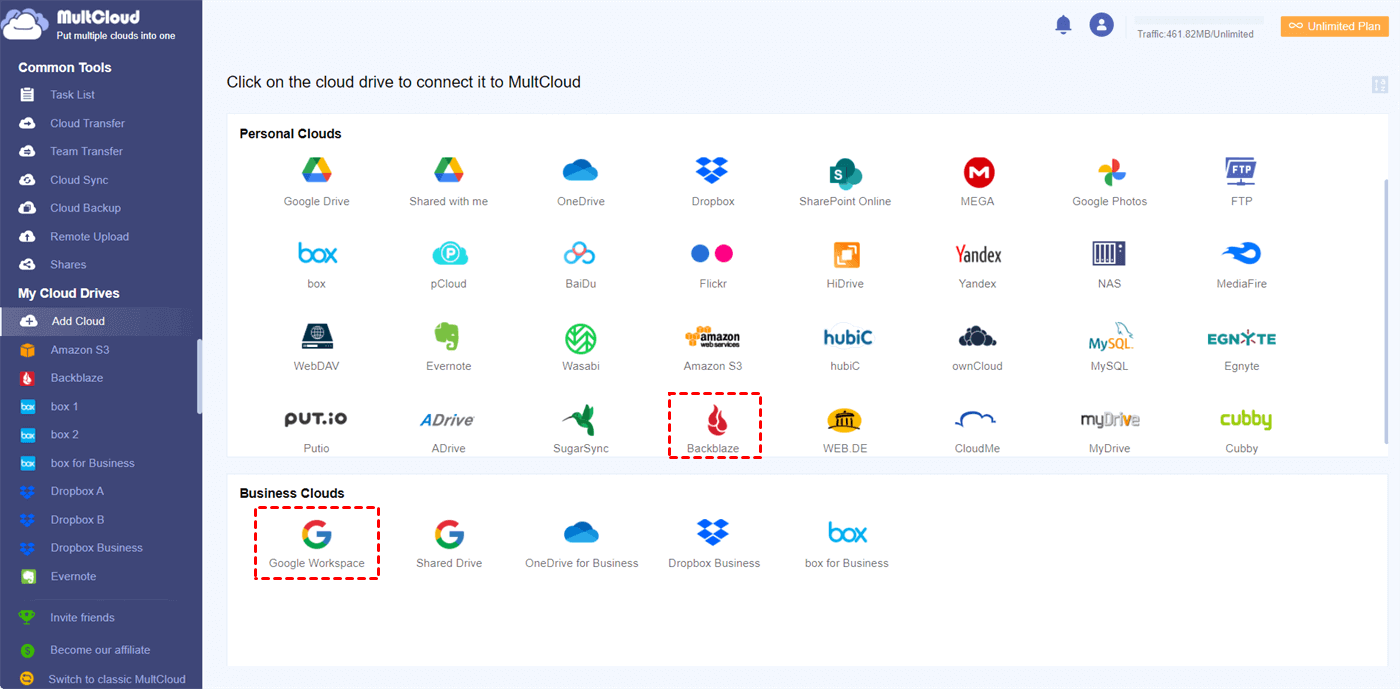This screenshot has width=1400, height=689.
Task: Choose Shared Drive business cloud
Action: [449, 544]
